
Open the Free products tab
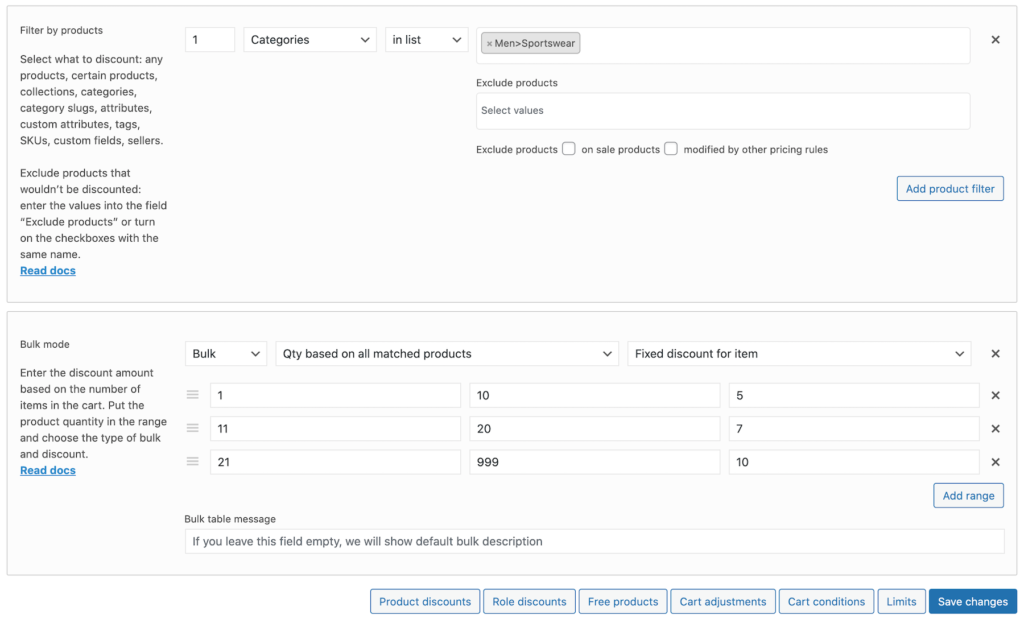(x=623, y=601)
